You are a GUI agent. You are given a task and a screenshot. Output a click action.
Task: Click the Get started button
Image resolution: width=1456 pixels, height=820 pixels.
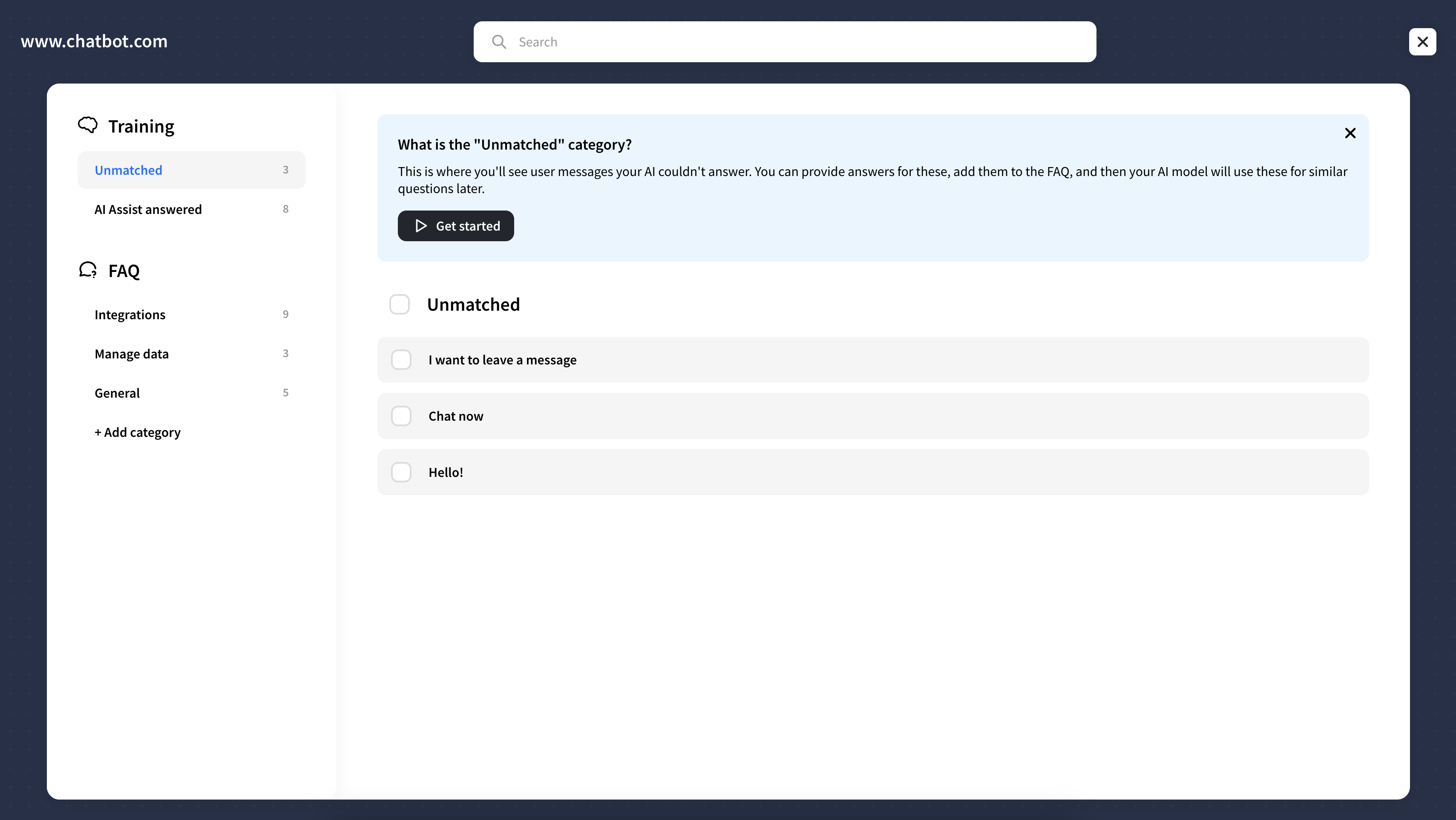455,225
